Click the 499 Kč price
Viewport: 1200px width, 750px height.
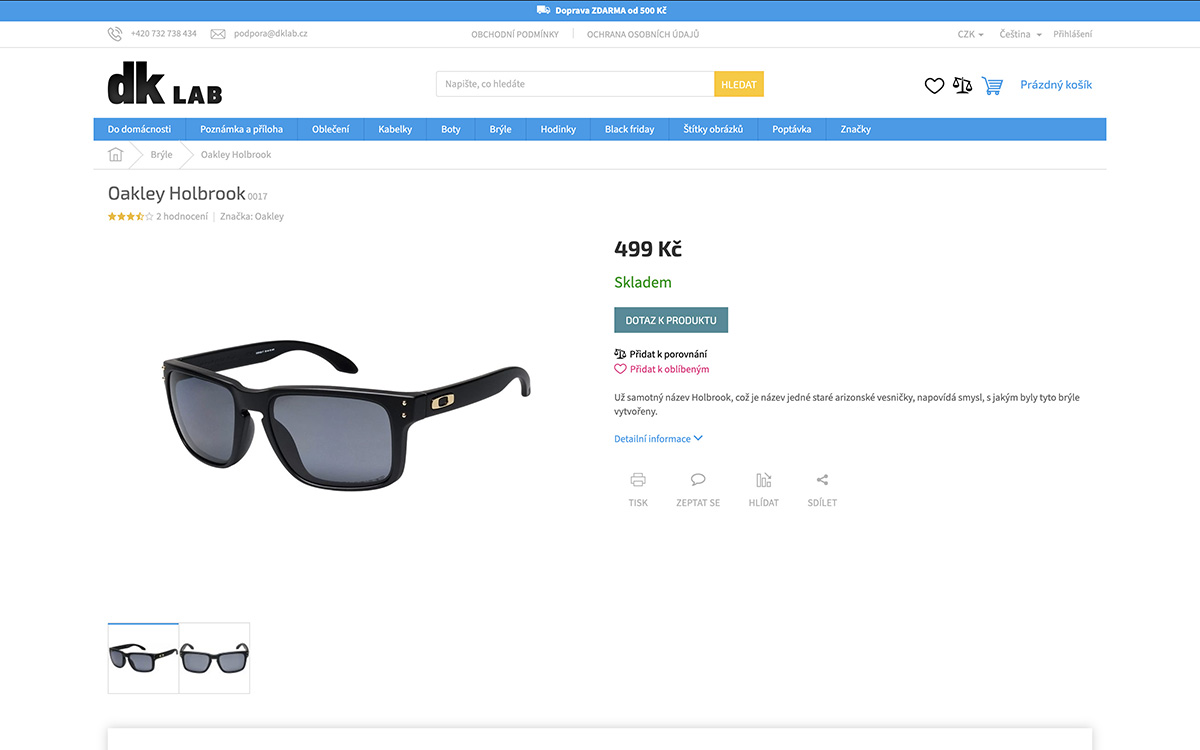tap(648, 249)
